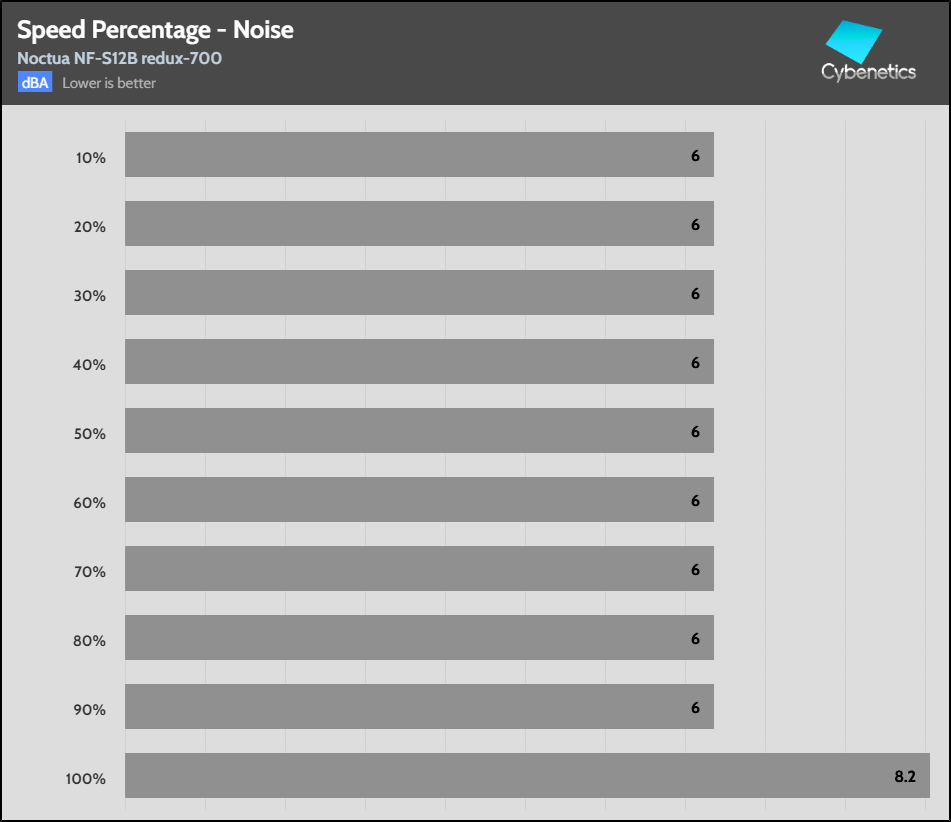Choose the 90% axis label

pos(89,710)
